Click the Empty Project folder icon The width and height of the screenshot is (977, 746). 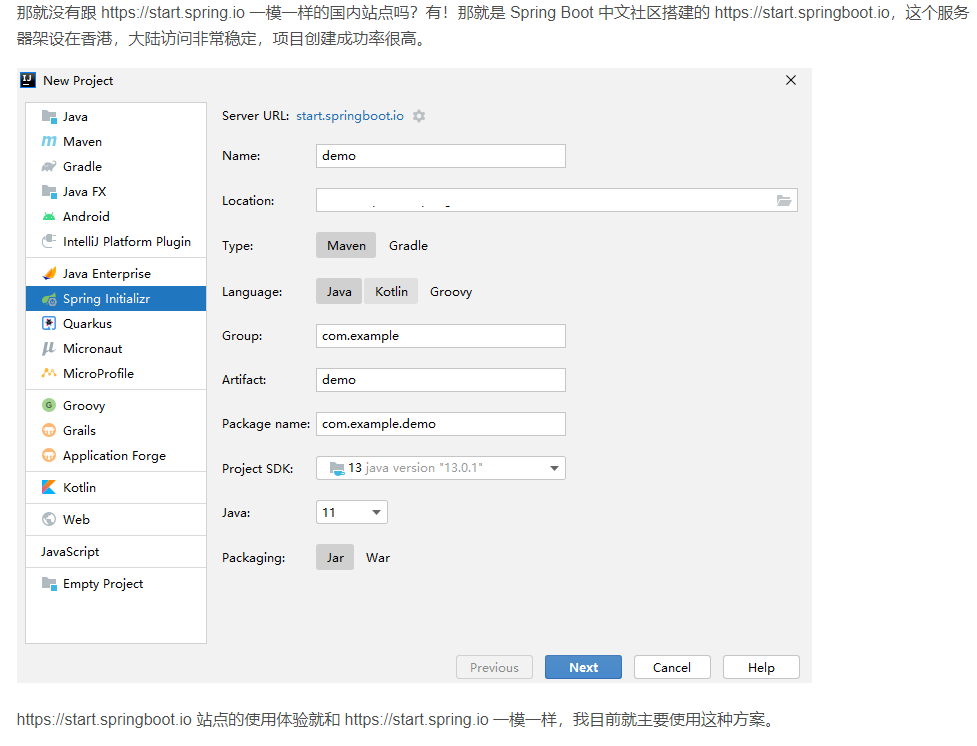(49, 583)
